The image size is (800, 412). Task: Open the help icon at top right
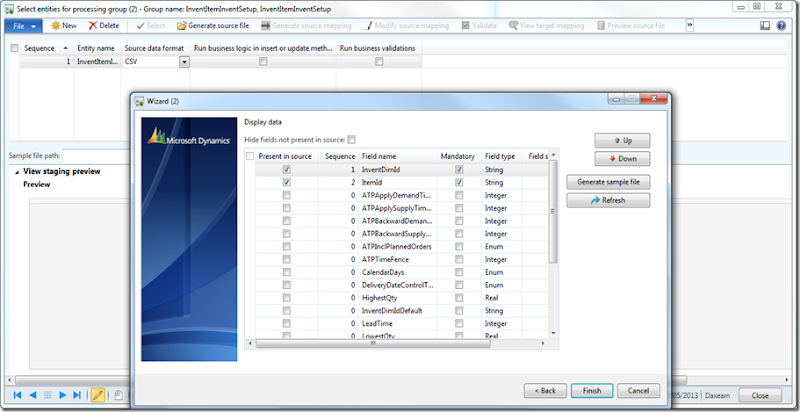780,25
